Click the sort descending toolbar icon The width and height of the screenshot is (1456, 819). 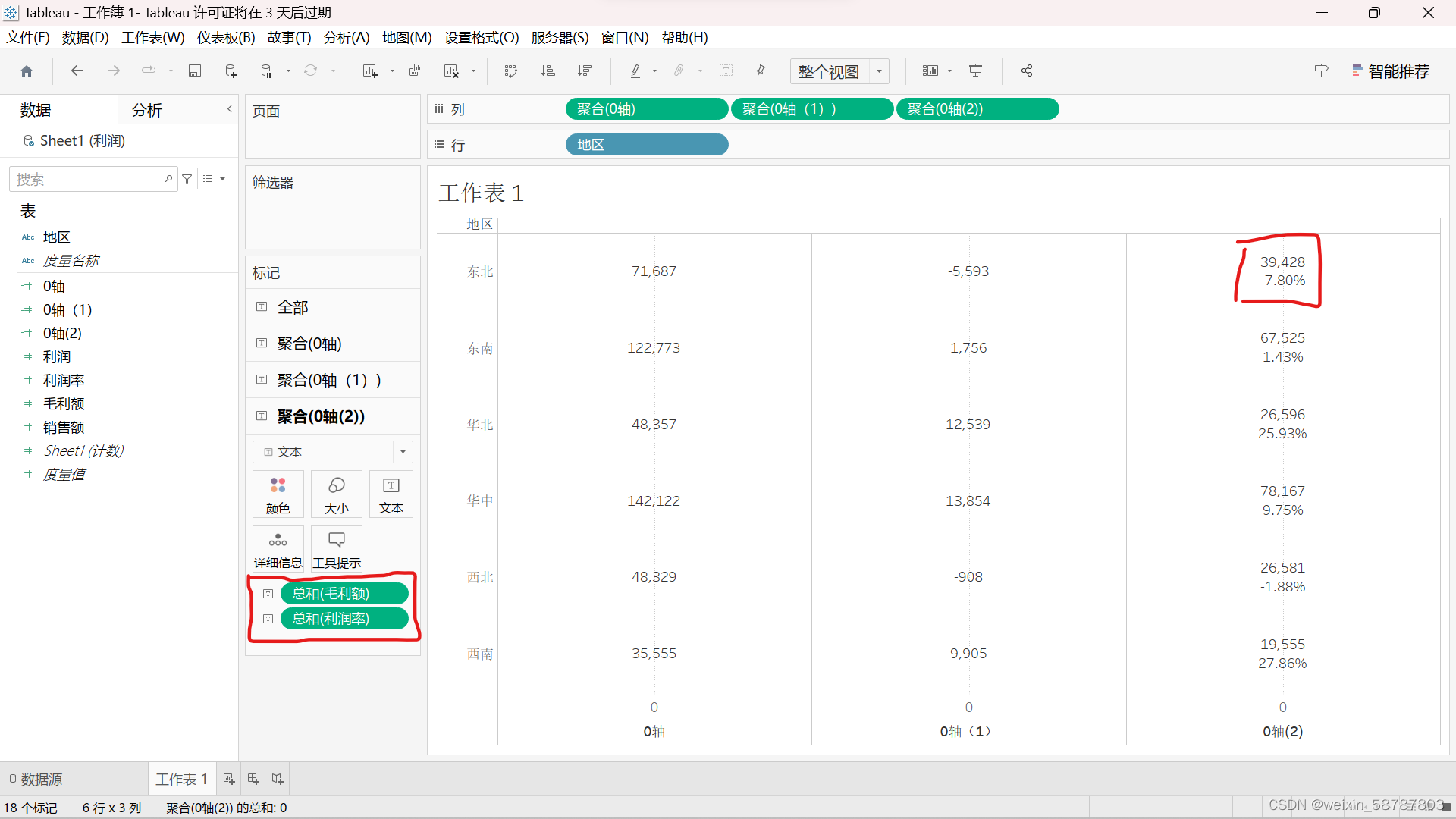coord(584,71)
